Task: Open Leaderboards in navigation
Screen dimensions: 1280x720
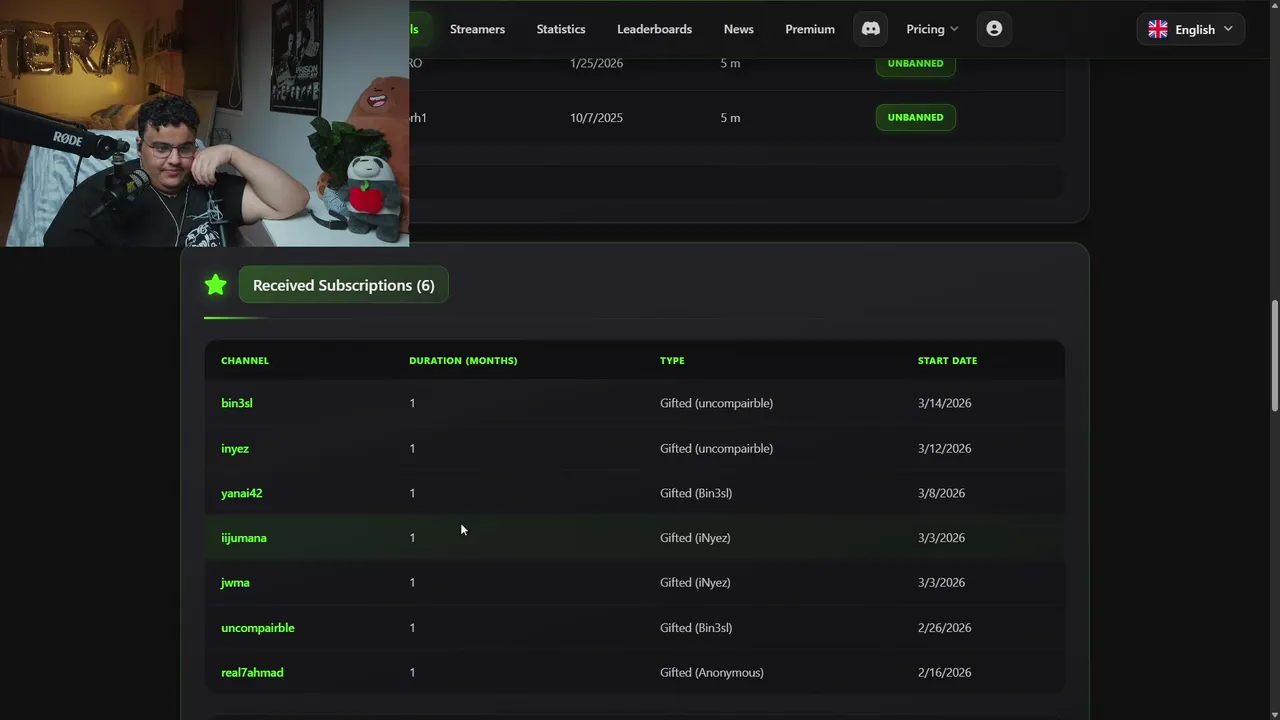Action: coord(654,29)
